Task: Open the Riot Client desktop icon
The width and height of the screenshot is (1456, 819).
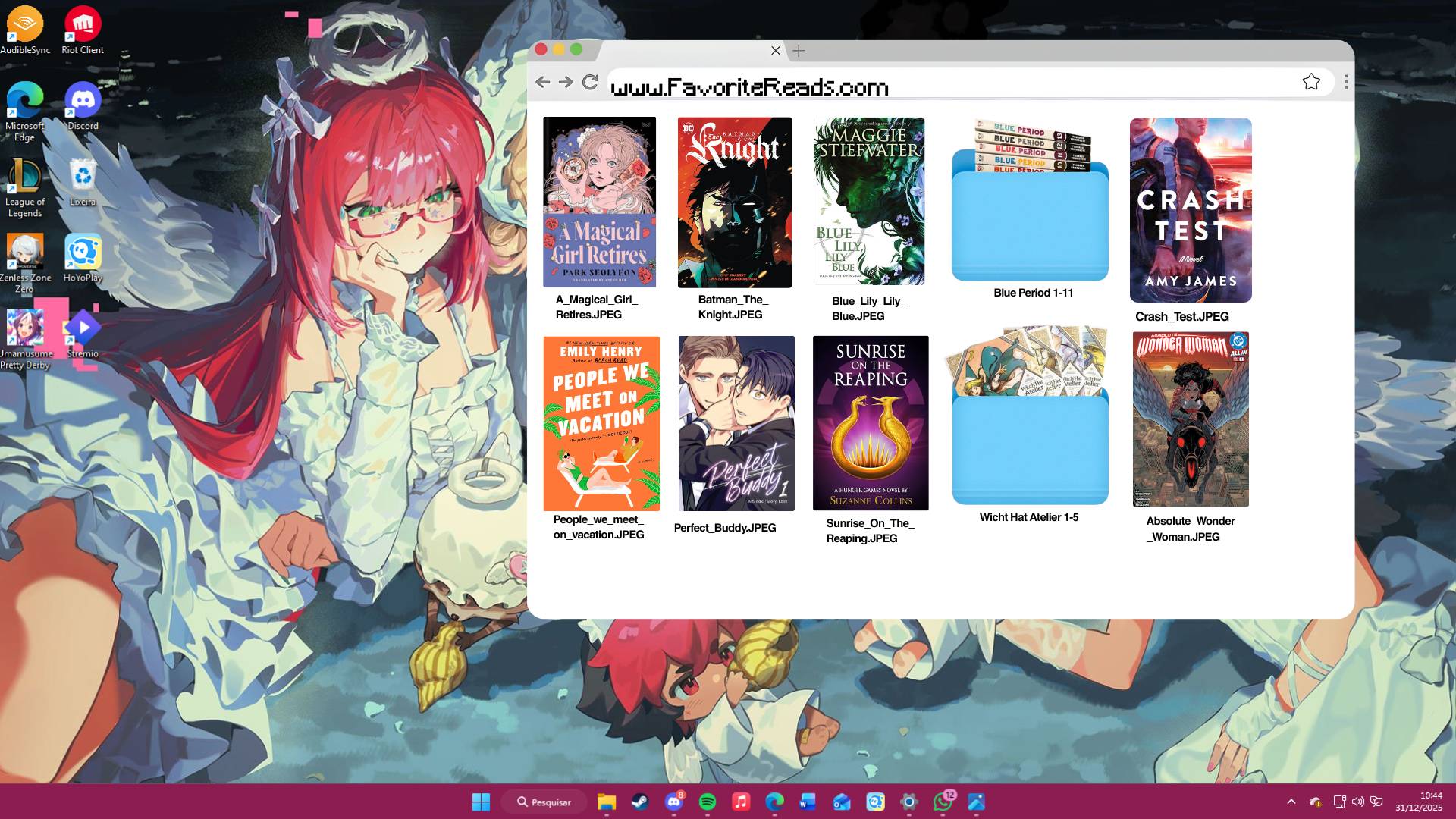Action: pos(83,30)
